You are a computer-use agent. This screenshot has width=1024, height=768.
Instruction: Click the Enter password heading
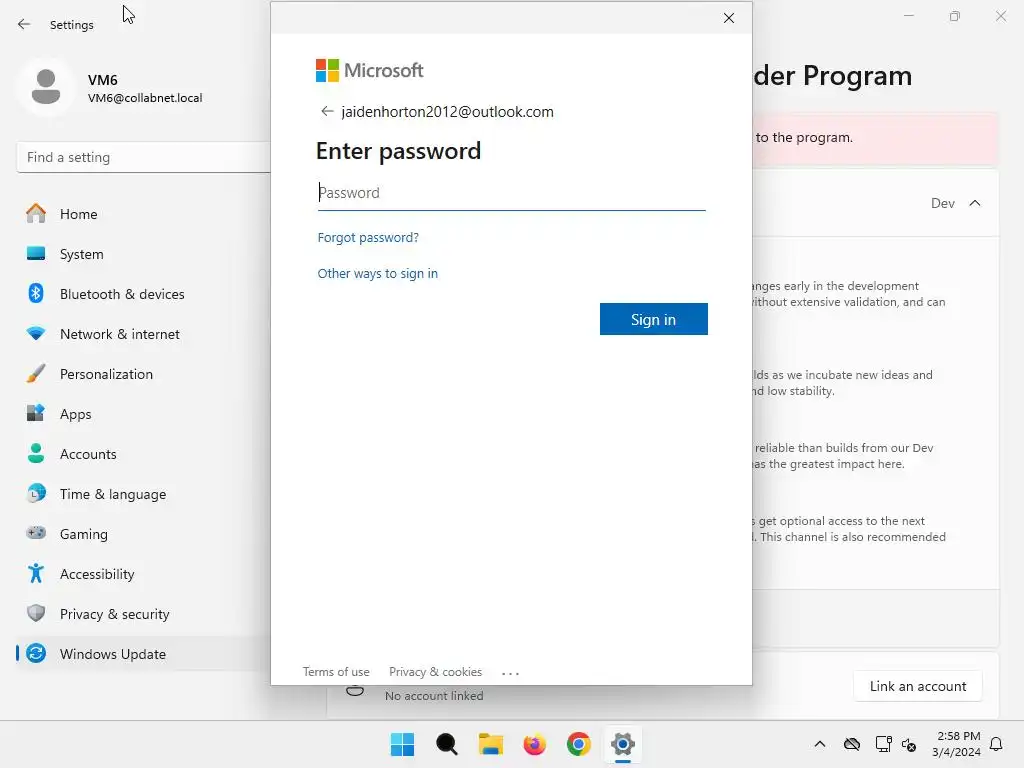coord(398,151)
